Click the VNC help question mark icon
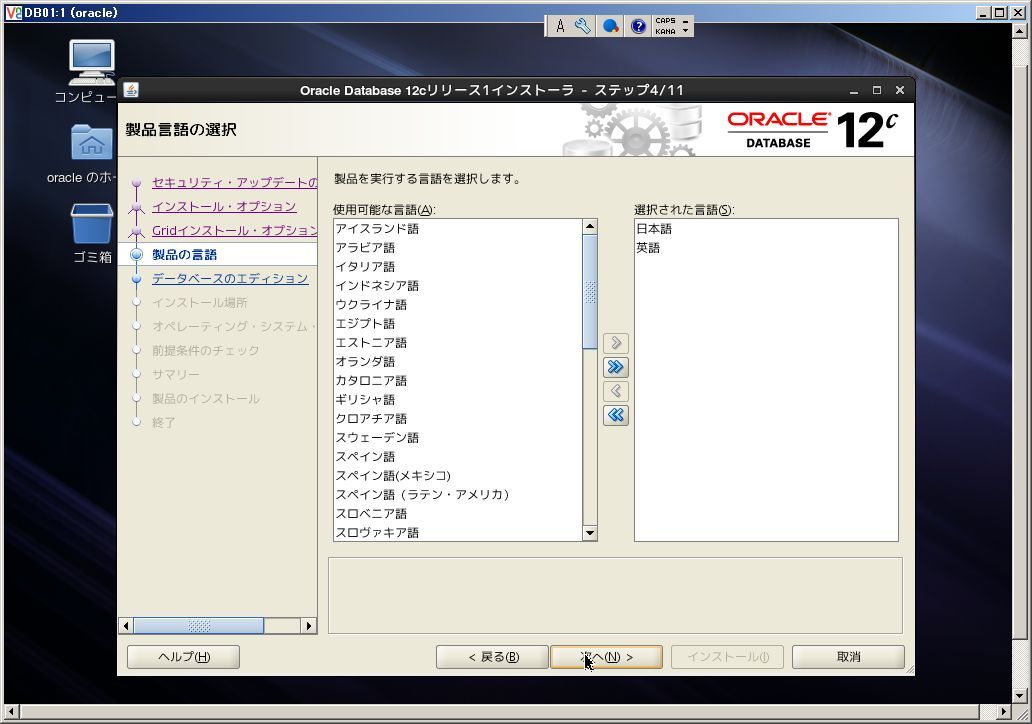 pos(637,26)
